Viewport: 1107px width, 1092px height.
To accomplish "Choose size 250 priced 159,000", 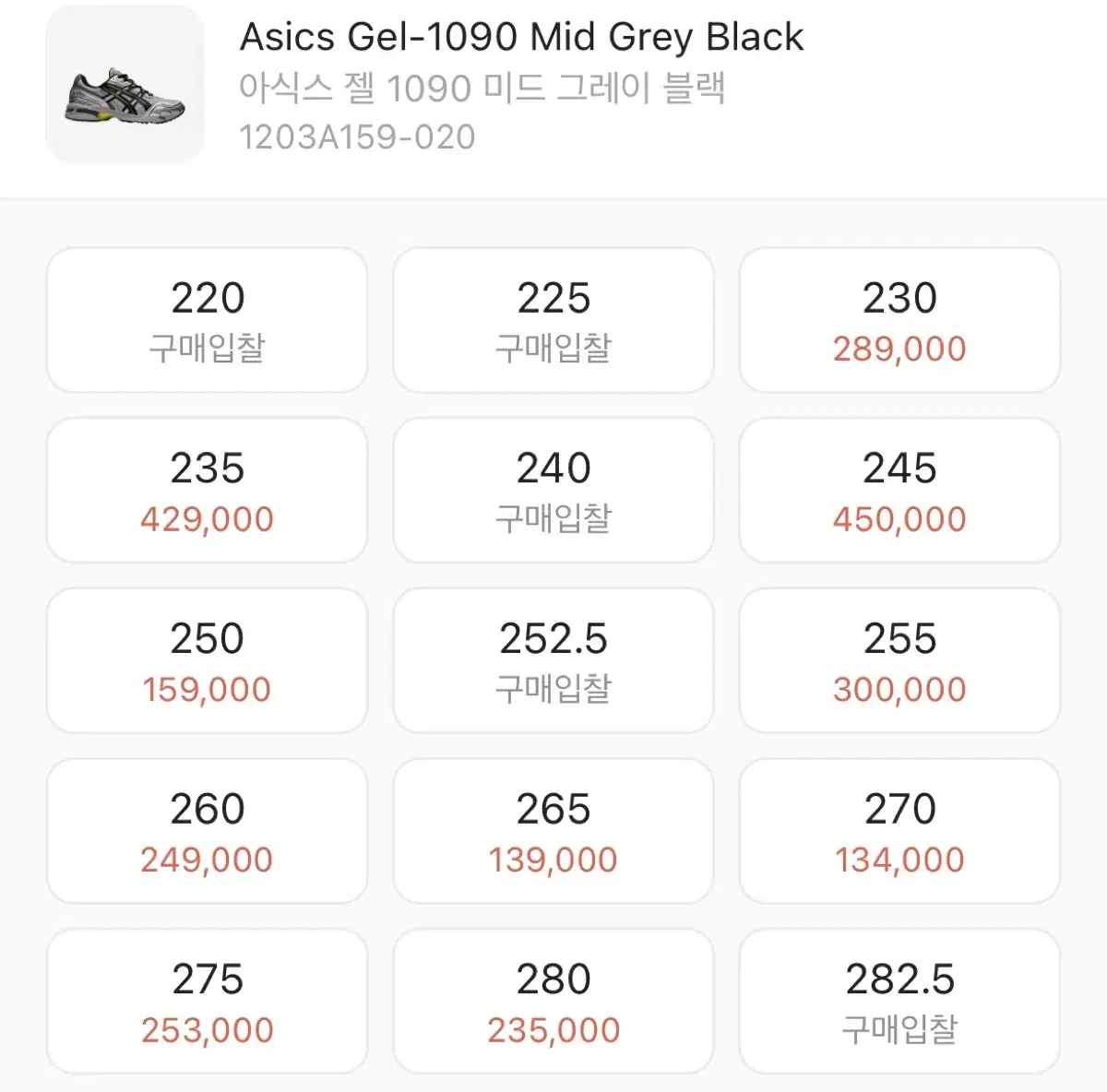I will [207, 660].
